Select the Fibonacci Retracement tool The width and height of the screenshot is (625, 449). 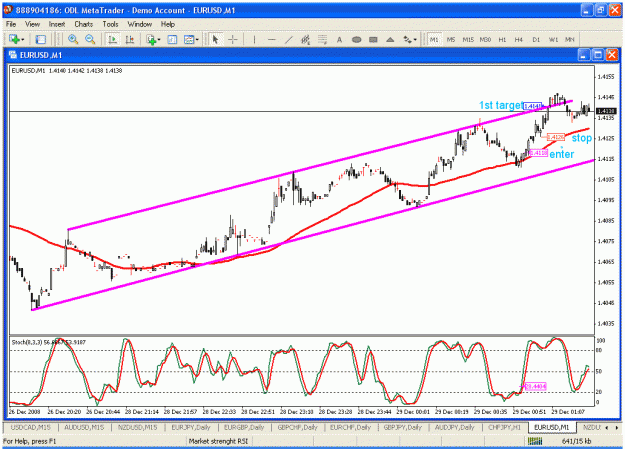[322, 39]
